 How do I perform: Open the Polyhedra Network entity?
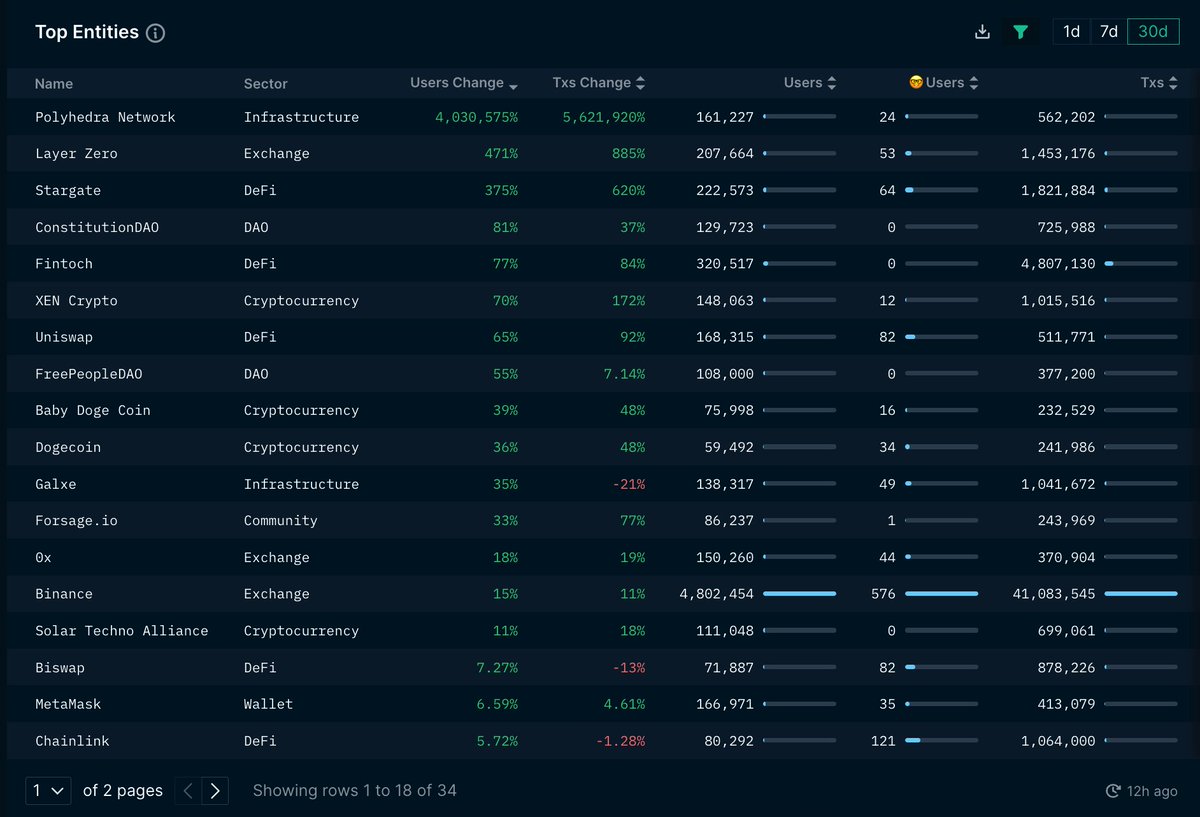(105, 117)
